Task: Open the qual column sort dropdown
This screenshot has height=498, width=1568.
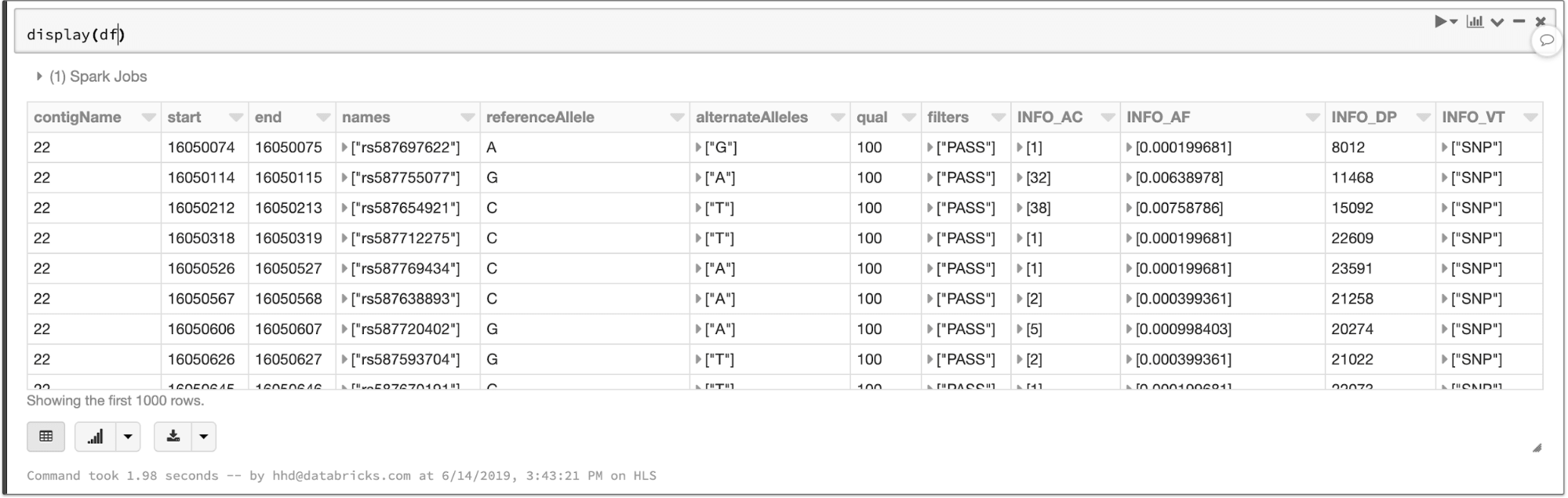Action: (909, 118)
